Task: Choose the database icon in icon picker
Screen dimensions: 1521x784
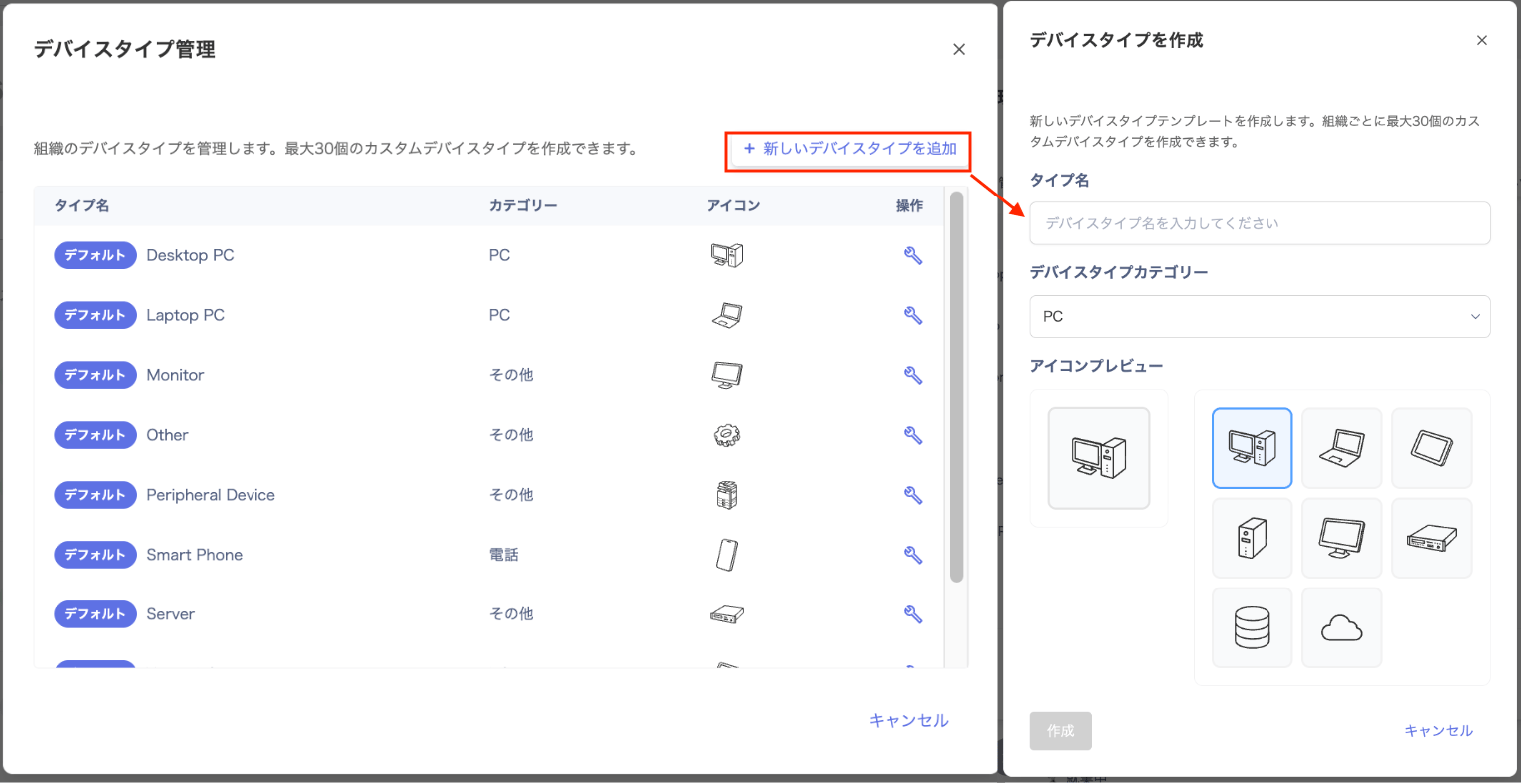Action: pyautogui.click(x=1252, y=627)
